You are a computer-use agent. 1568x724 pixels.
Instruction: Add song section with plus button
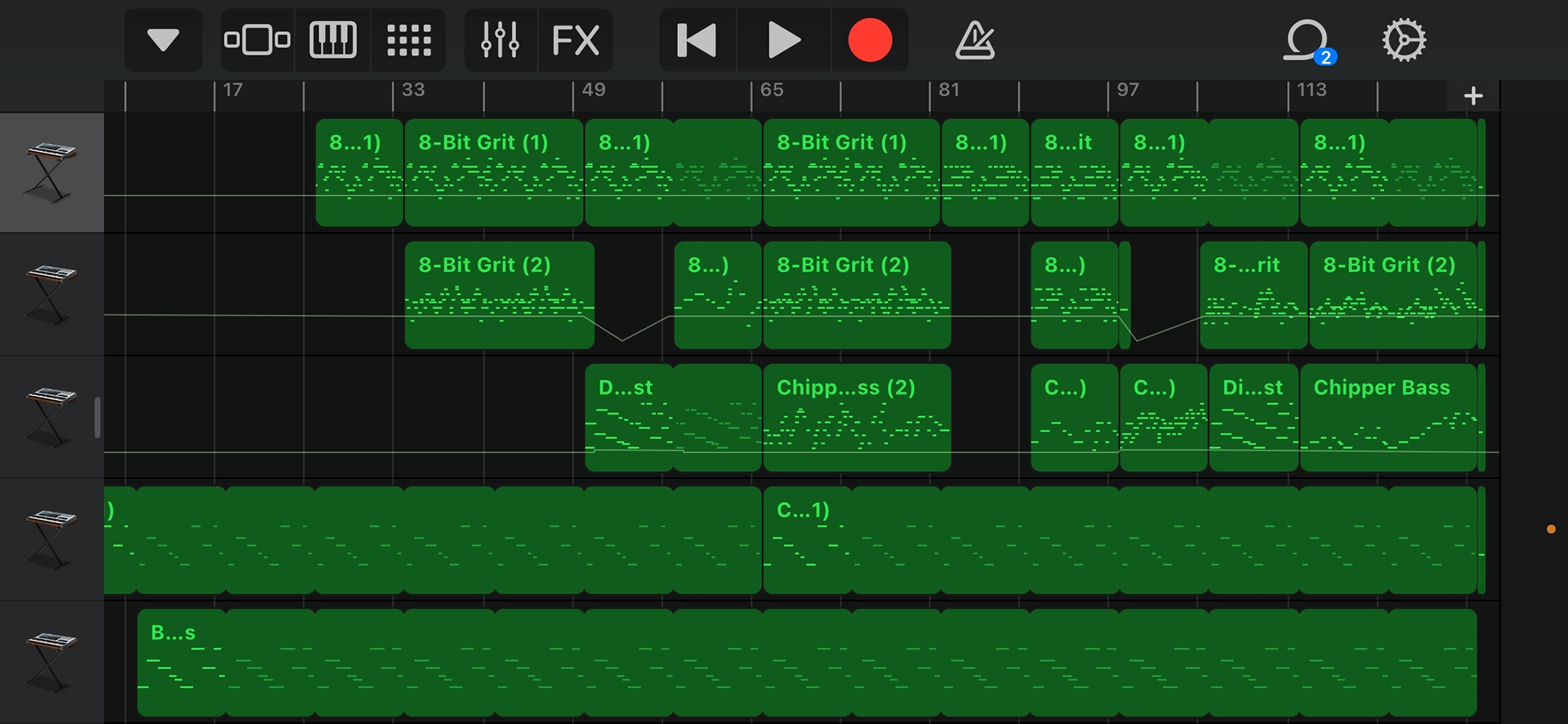1473,95
